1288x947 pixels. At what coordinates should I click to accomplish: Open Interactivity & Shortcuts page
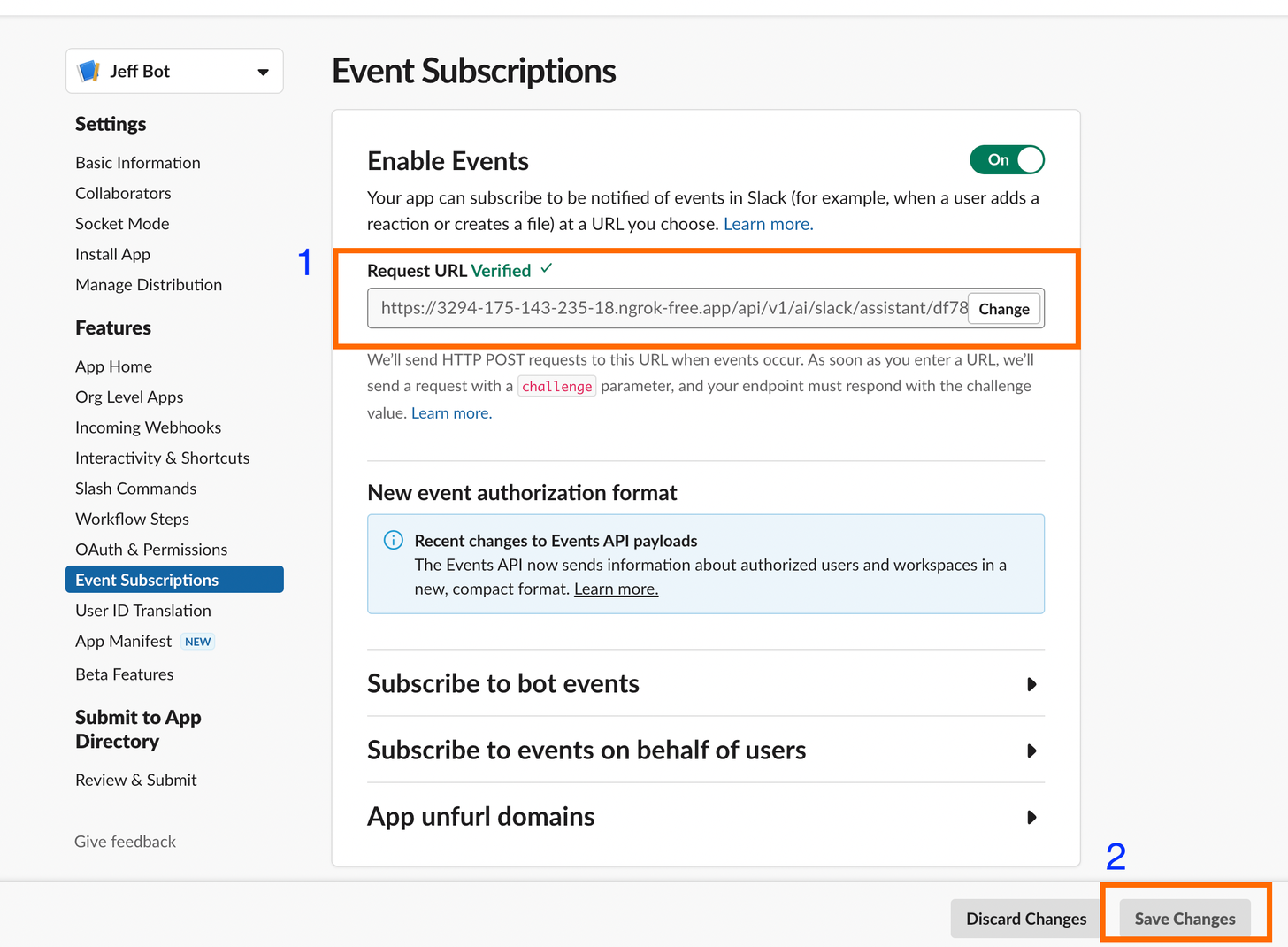[x=162, y=458]
